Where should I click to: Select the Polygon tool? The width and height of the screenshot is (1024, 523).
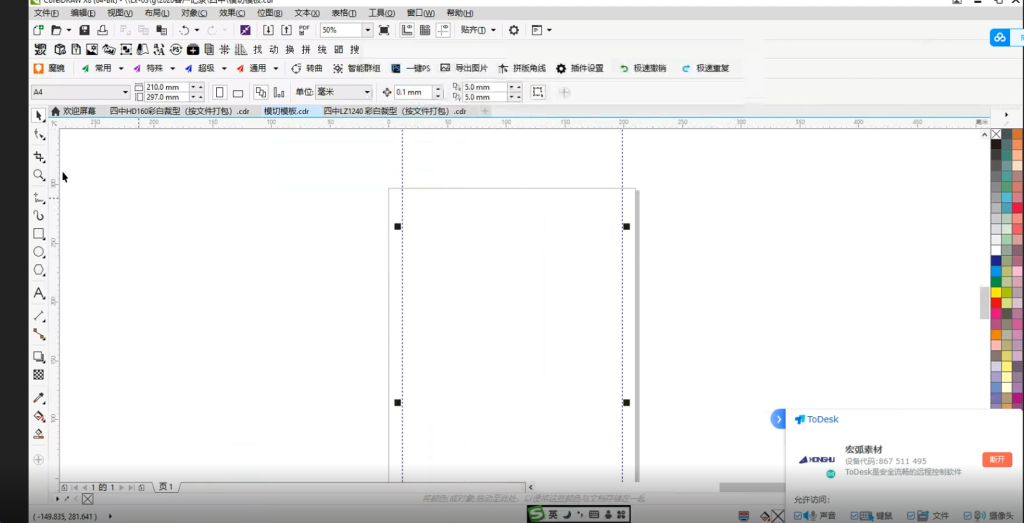coord(39,270)
